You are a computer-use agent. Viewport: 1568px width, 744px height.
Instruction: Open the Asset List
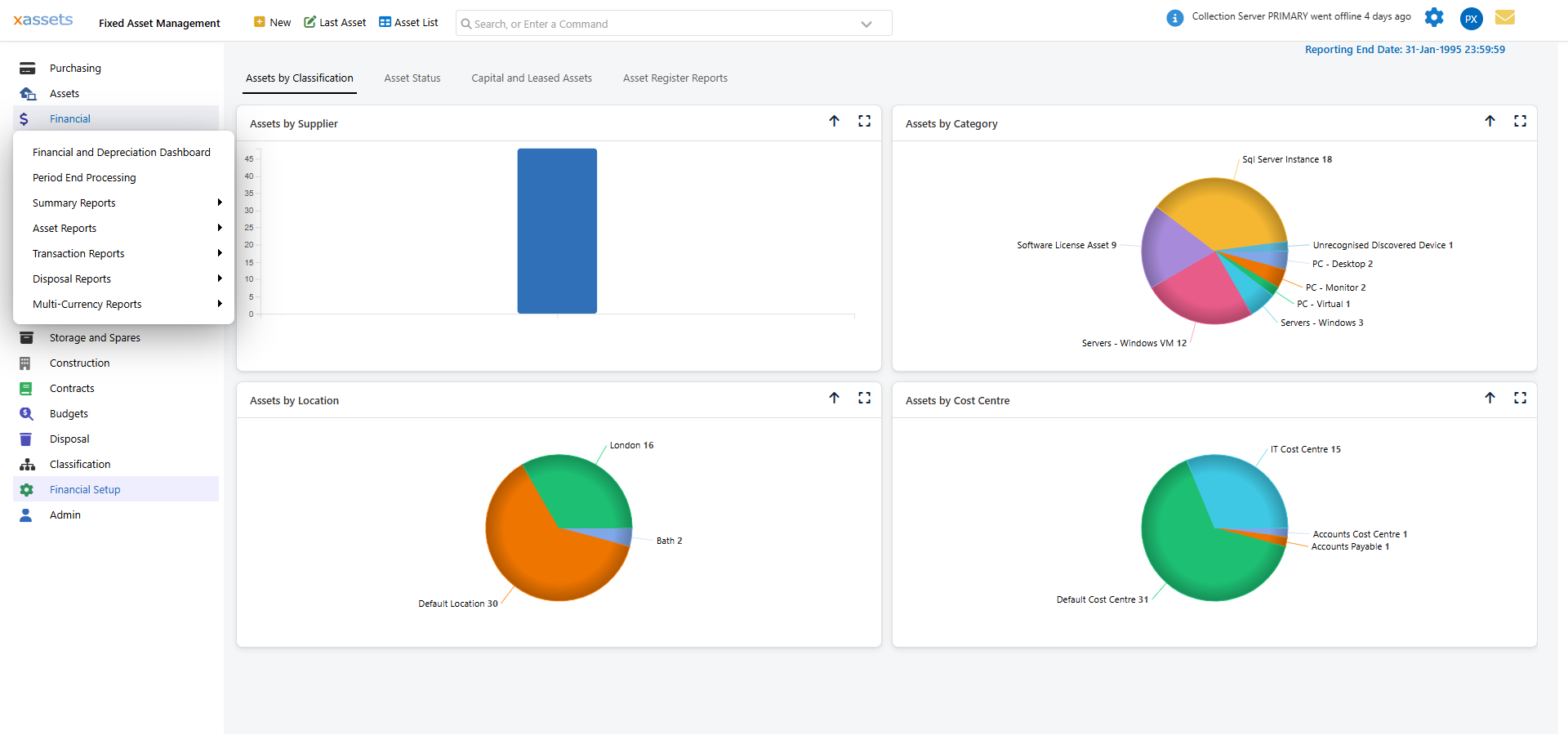tap(408, 22)
